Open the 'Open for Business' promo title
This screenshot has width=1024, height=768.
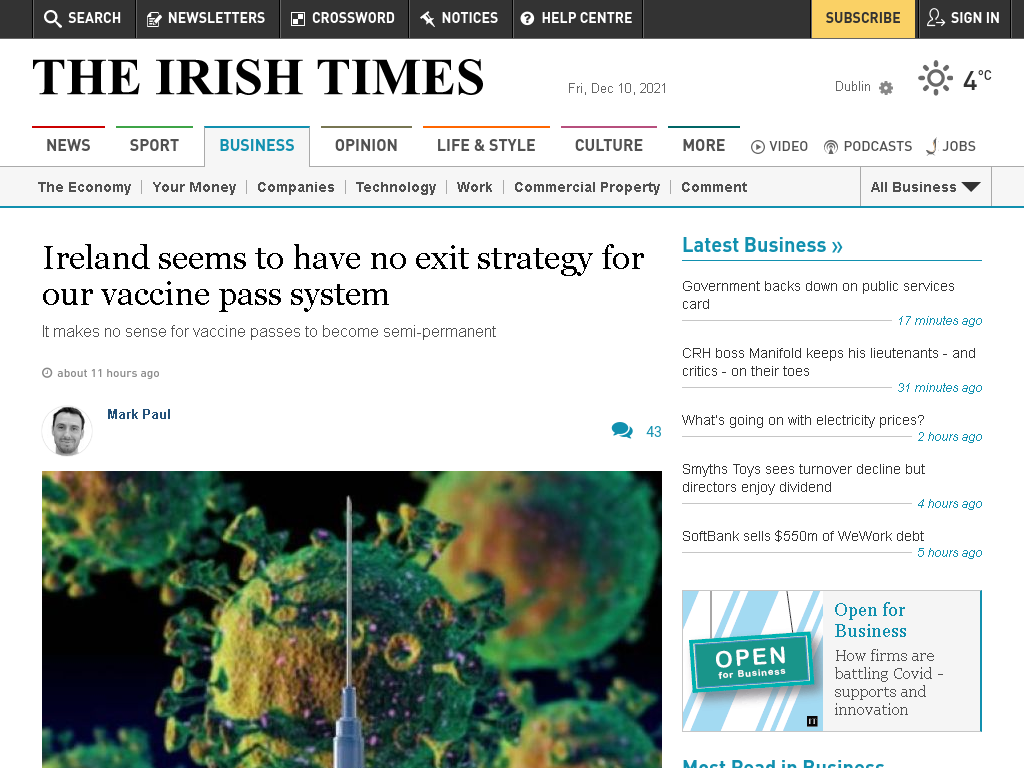click(871, 620)
